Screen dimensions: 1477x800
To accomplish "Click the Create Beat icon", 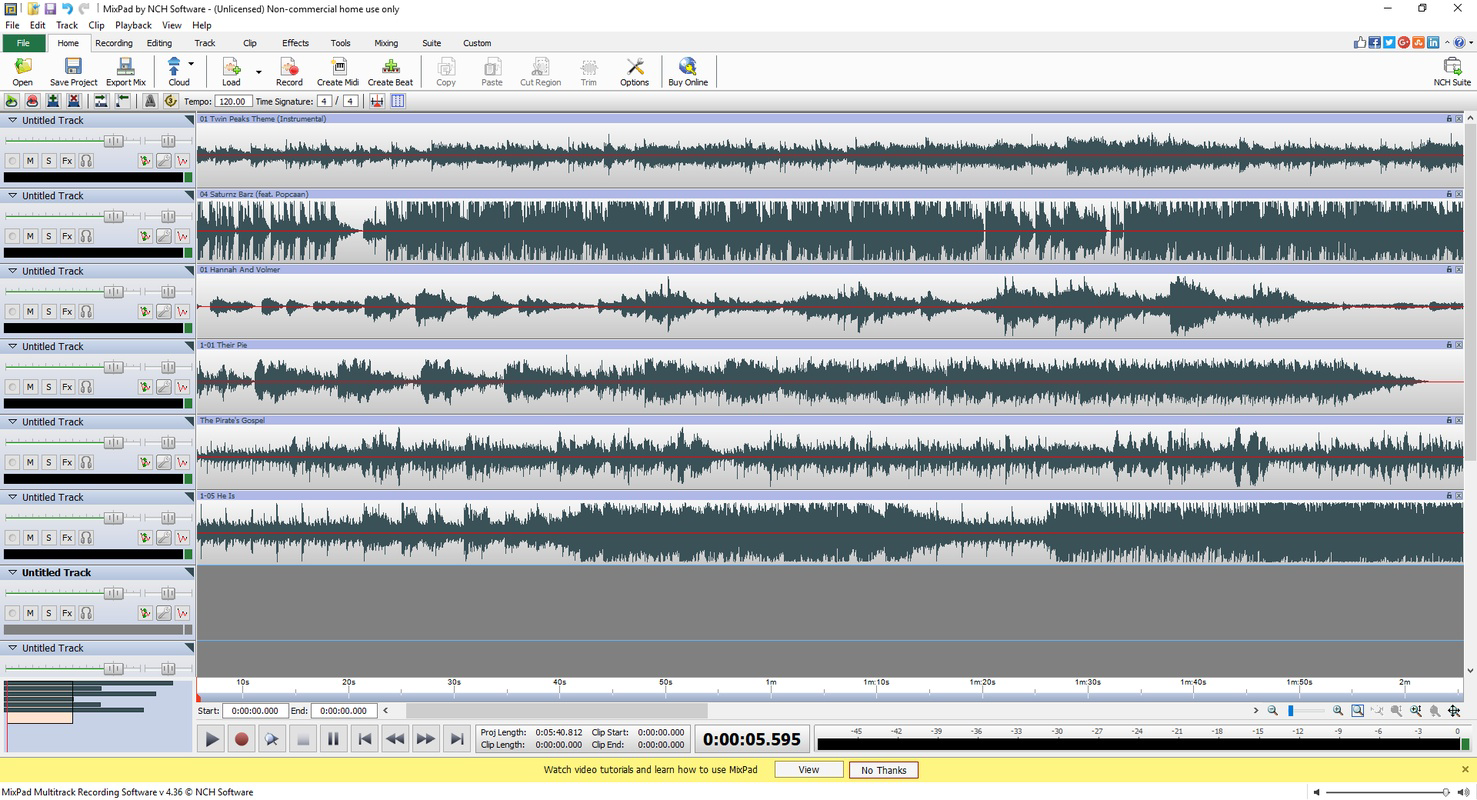I will pyautogui.click(x=390, y=71).
